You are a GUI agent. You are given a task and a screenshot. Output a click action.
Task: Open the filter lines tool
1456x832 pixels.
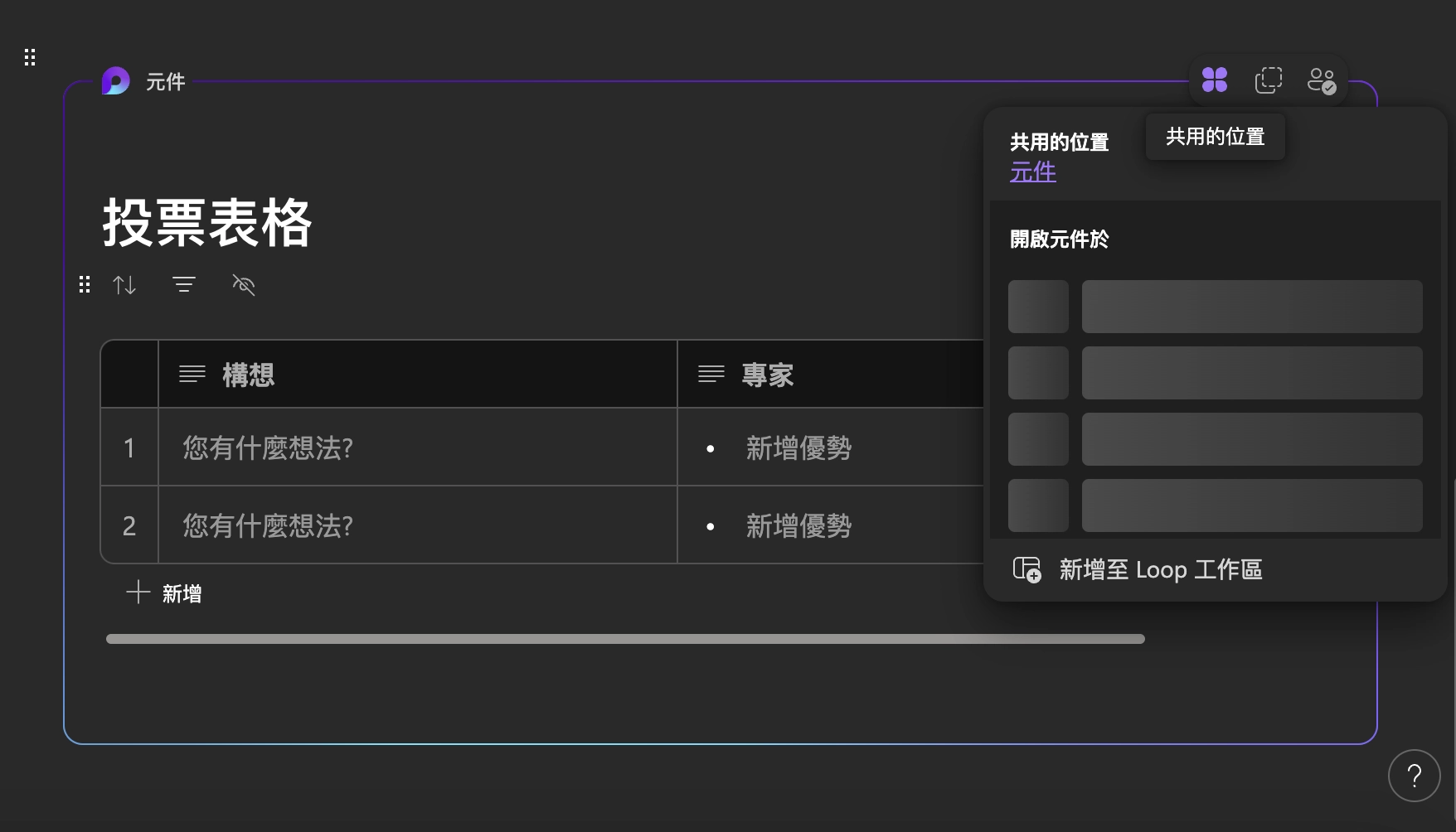pos(184,285)
